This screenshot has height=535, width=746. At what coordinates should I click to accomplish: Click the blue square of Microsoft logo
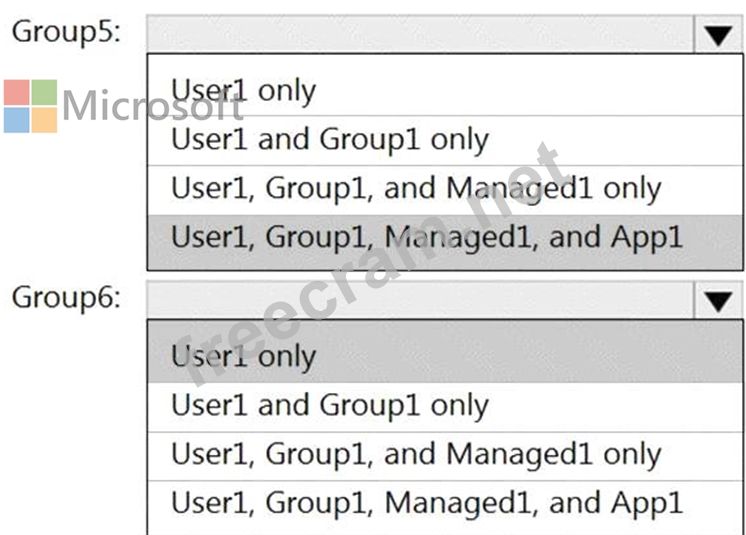pyautogui.click(x=17, y=120)
